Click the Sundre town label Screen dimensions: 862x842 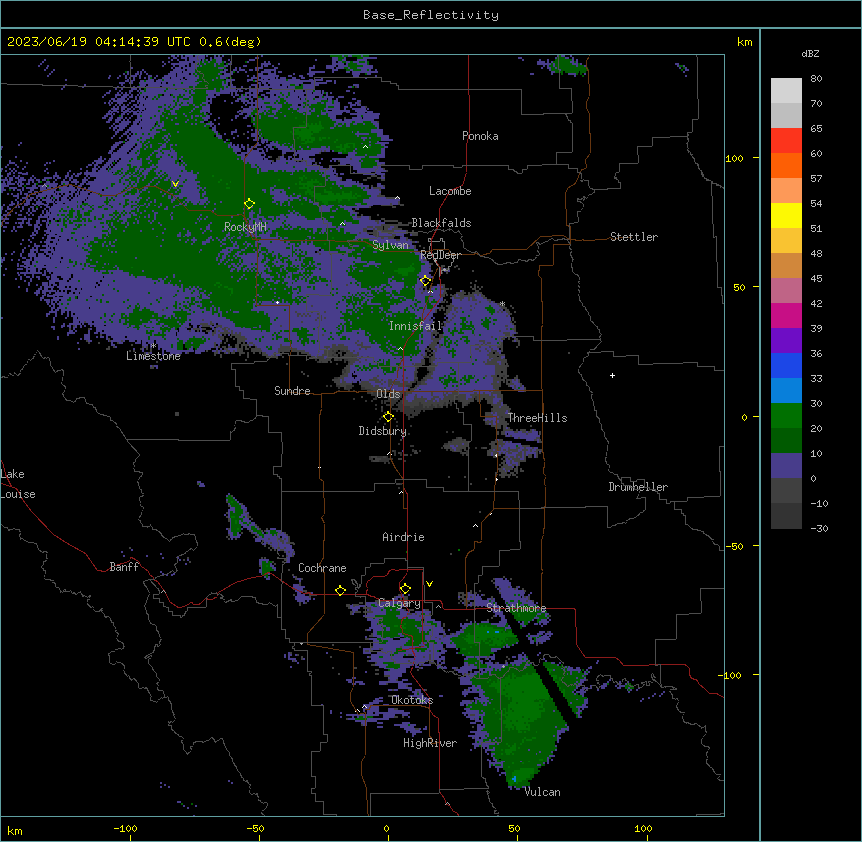coord(292,391)
